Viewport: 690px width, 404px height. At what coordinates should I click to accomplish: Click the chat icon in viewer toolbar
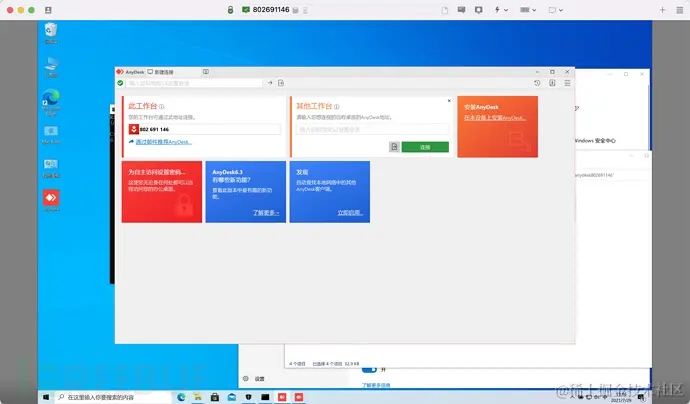coord(461,10)
